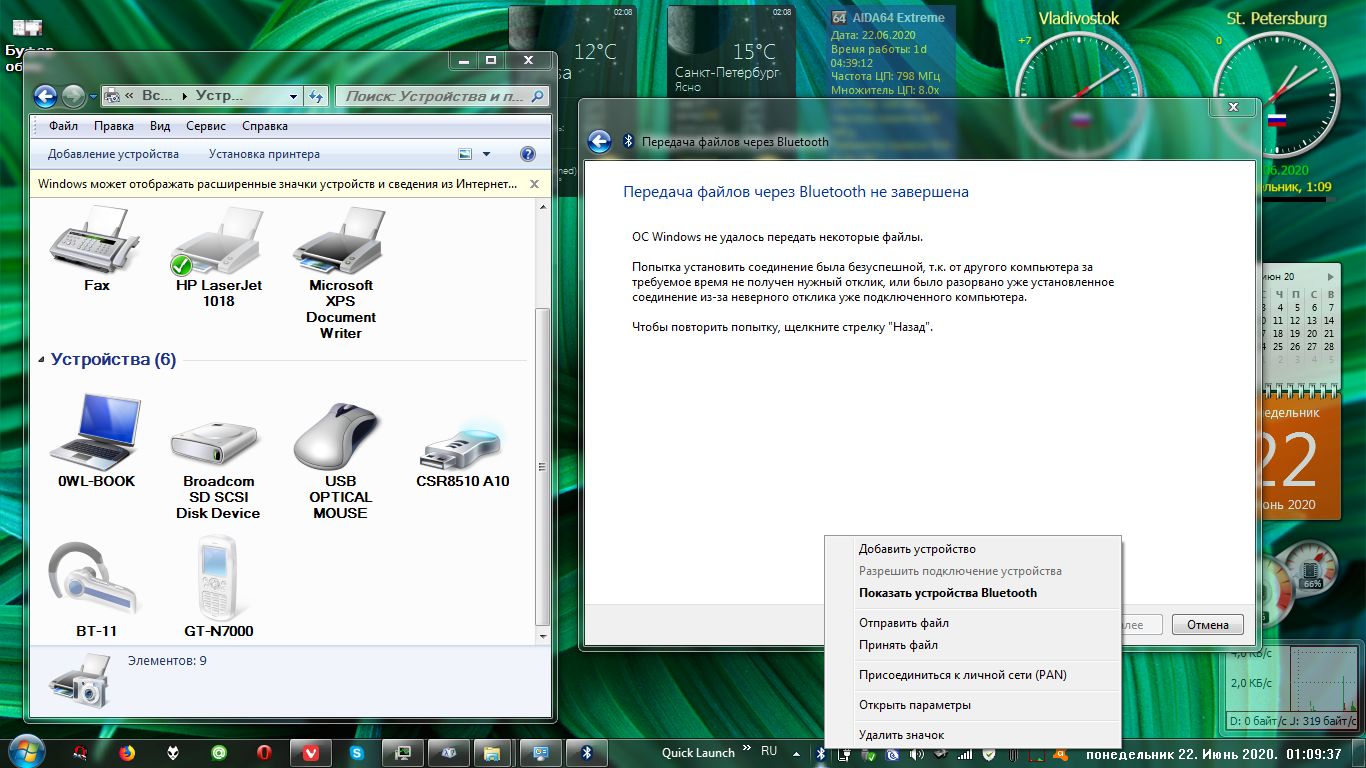1366x768 pixels.
Task: Open the Вид menu
Action: tap(160, 126)
